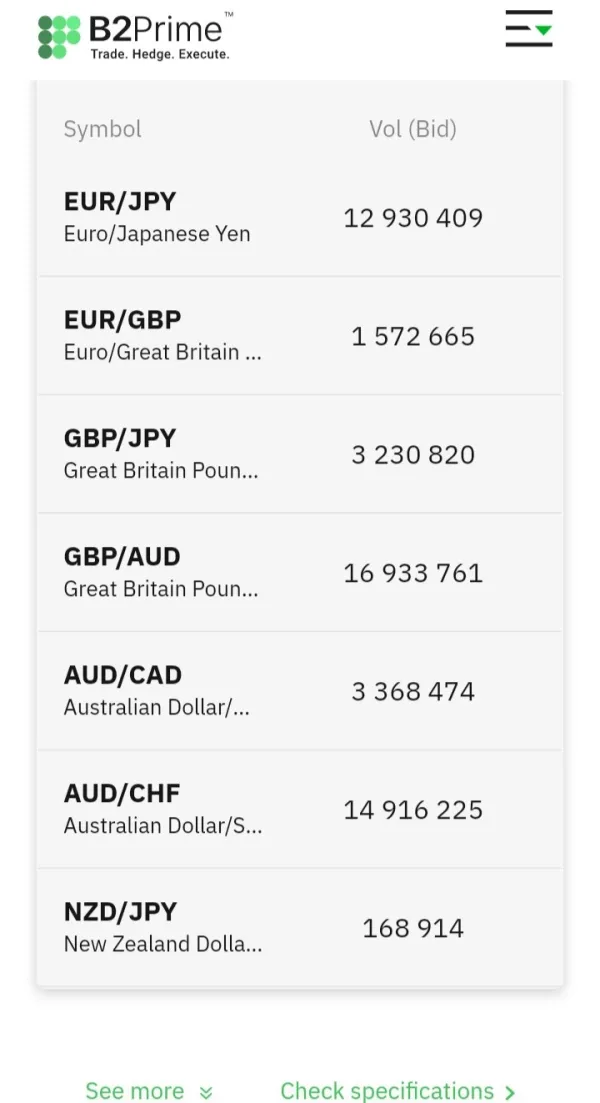This screenshot has height=1103, width=600.
Task: Click AUD/CHF volume 14 916 225
Action: click(413, 810)
